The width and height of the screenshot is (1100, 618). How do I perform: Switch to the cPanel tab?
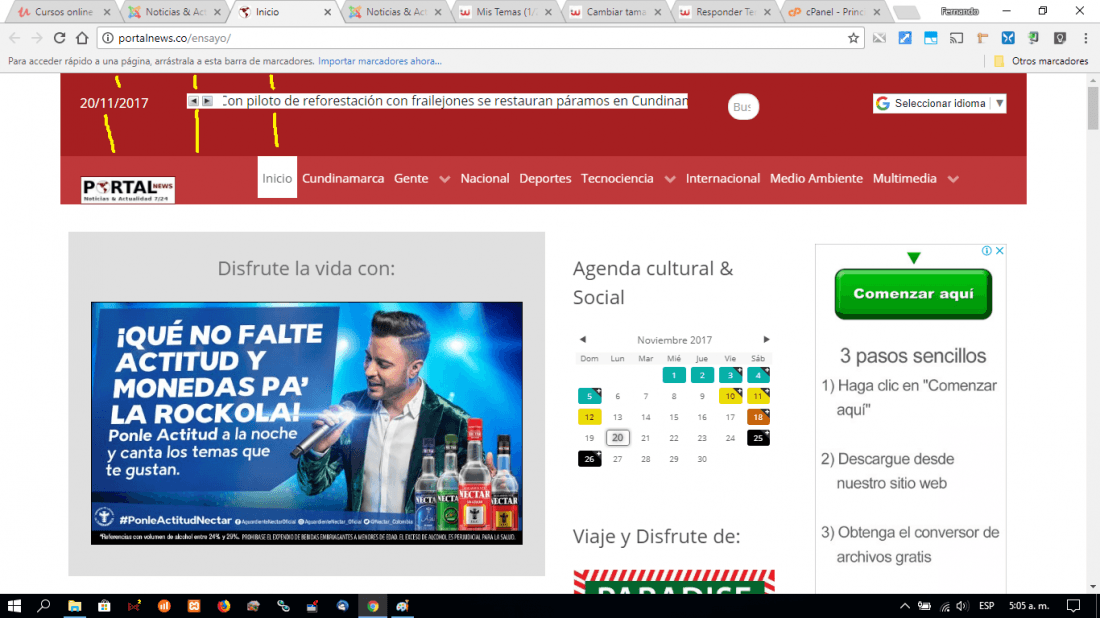point(833,12)
